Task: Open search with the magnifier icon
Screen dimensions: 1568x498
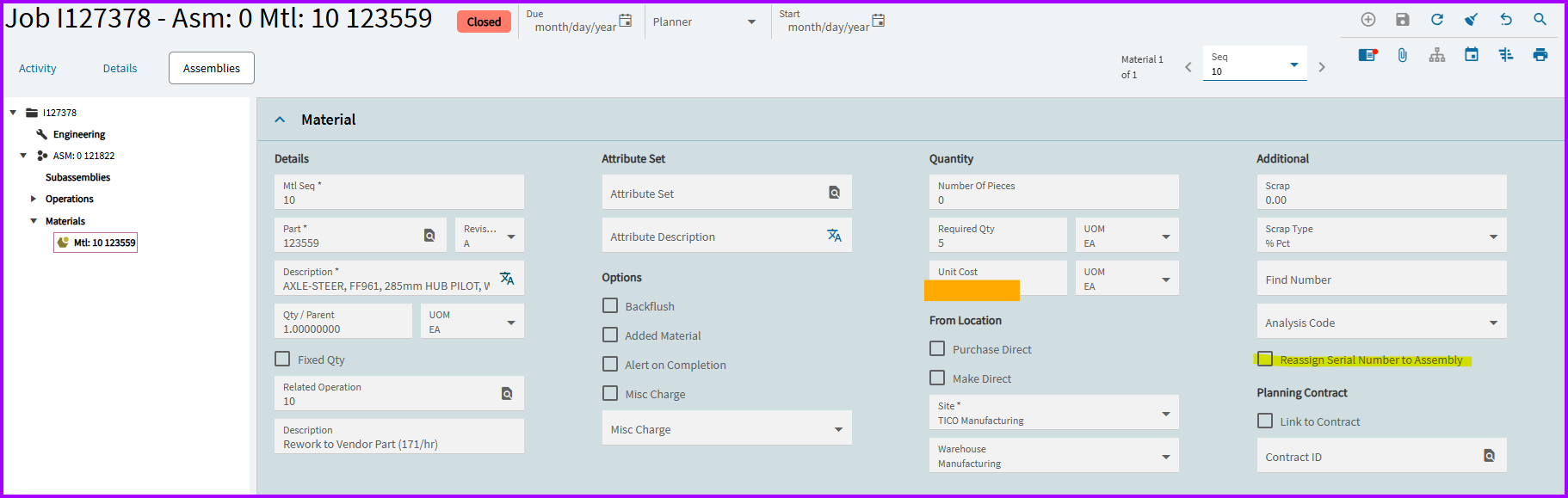Action: 1540,20
